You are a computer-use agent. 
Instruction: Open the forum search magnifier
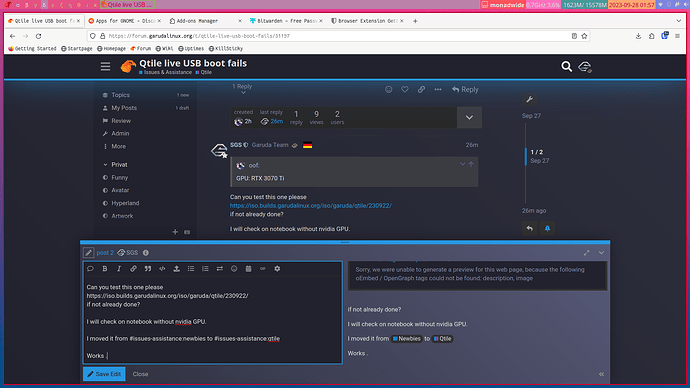coord(566,66)
